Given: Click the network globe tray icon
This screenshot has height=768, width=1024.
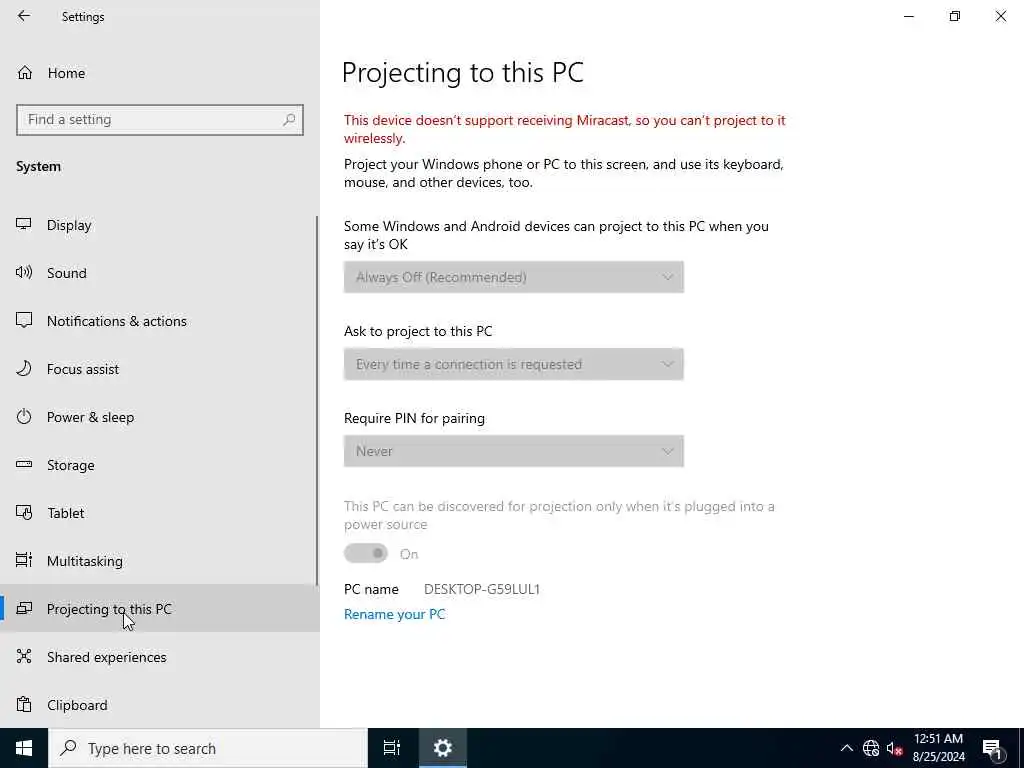Looking at the screenshot, I should 871,748.
